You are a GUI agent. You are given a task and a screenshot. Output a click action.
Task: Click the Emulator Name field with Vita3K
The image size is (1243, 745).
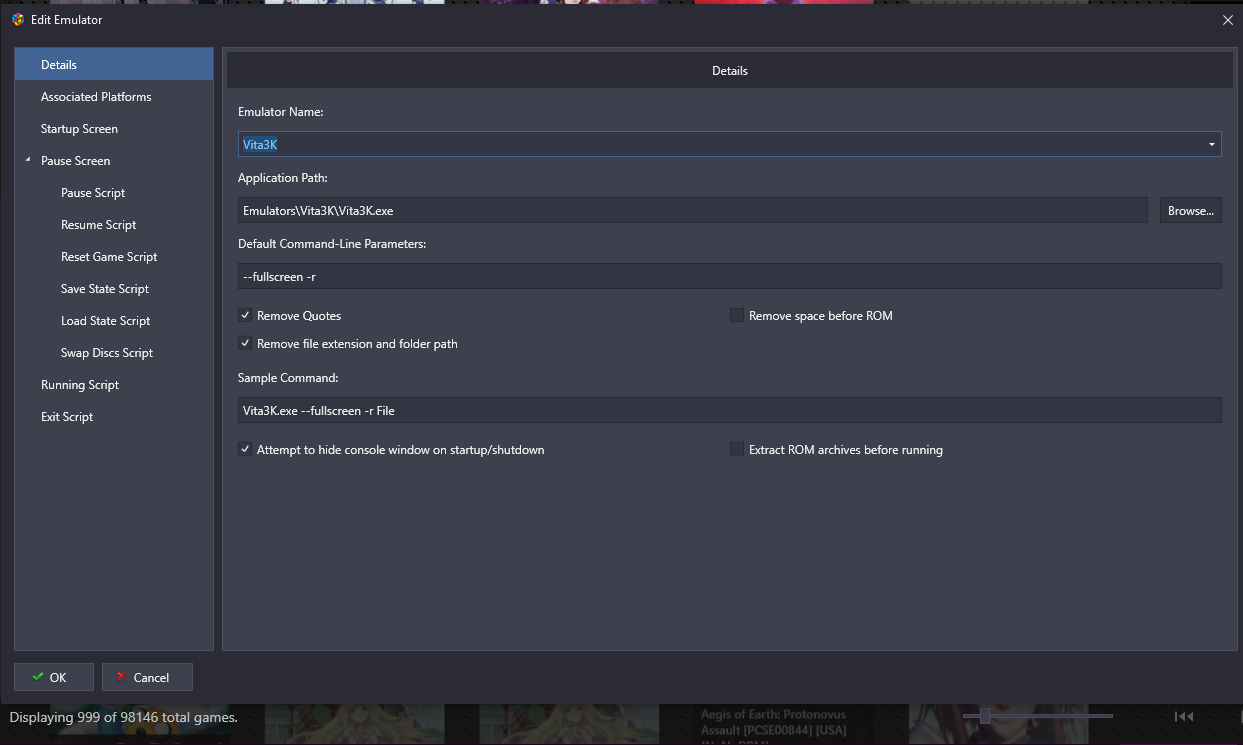tap(729, 144)
